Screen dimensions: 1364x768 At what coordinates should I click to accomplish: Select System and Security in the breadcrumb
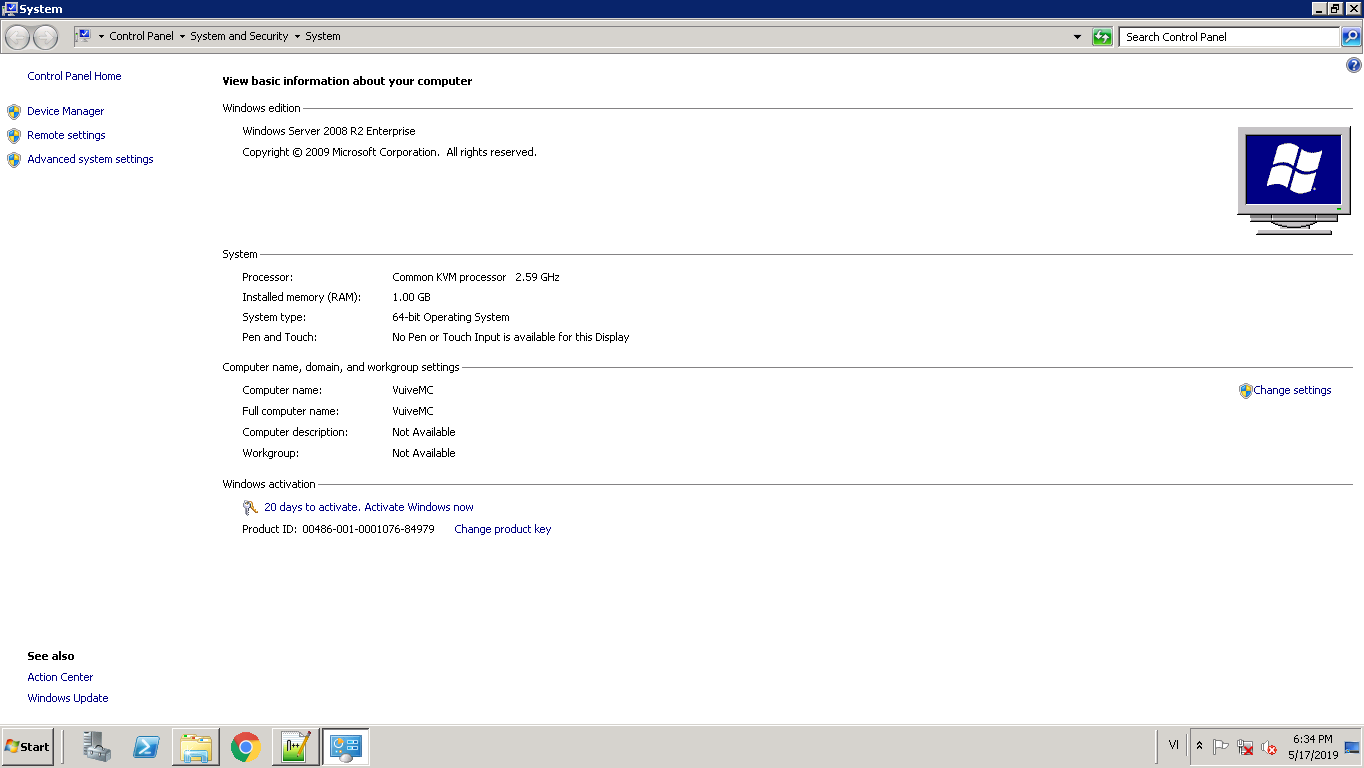pyautogui.click(x=239, y=36)
